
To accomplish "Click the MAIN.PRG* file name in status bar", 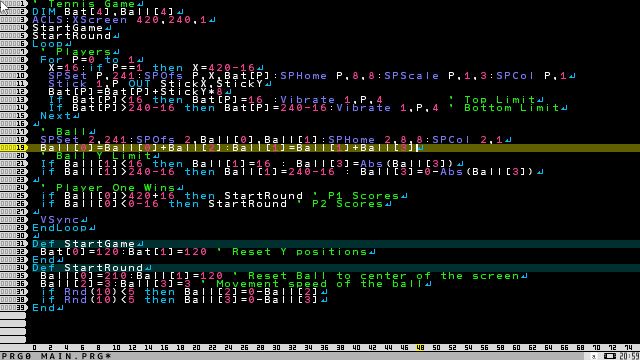I will [76, 356].
